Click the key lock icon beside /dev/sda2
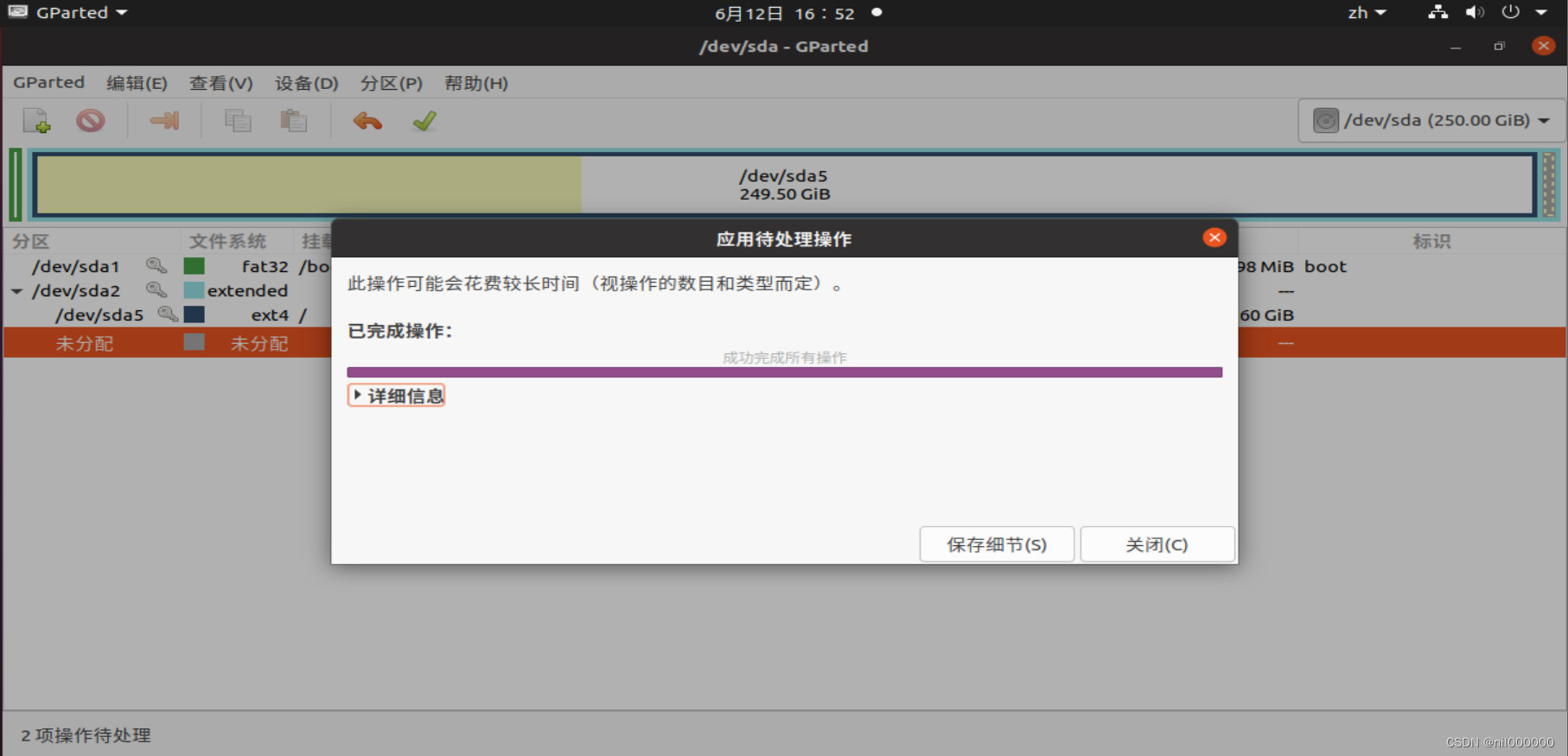 156,290
